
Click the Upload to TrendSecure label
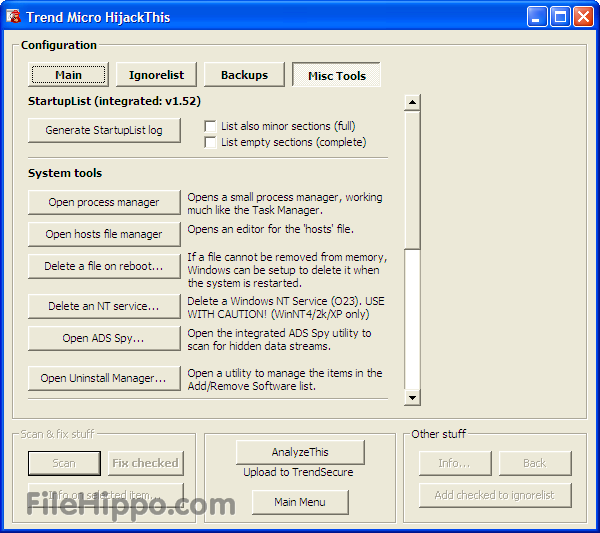click(298, 472)
